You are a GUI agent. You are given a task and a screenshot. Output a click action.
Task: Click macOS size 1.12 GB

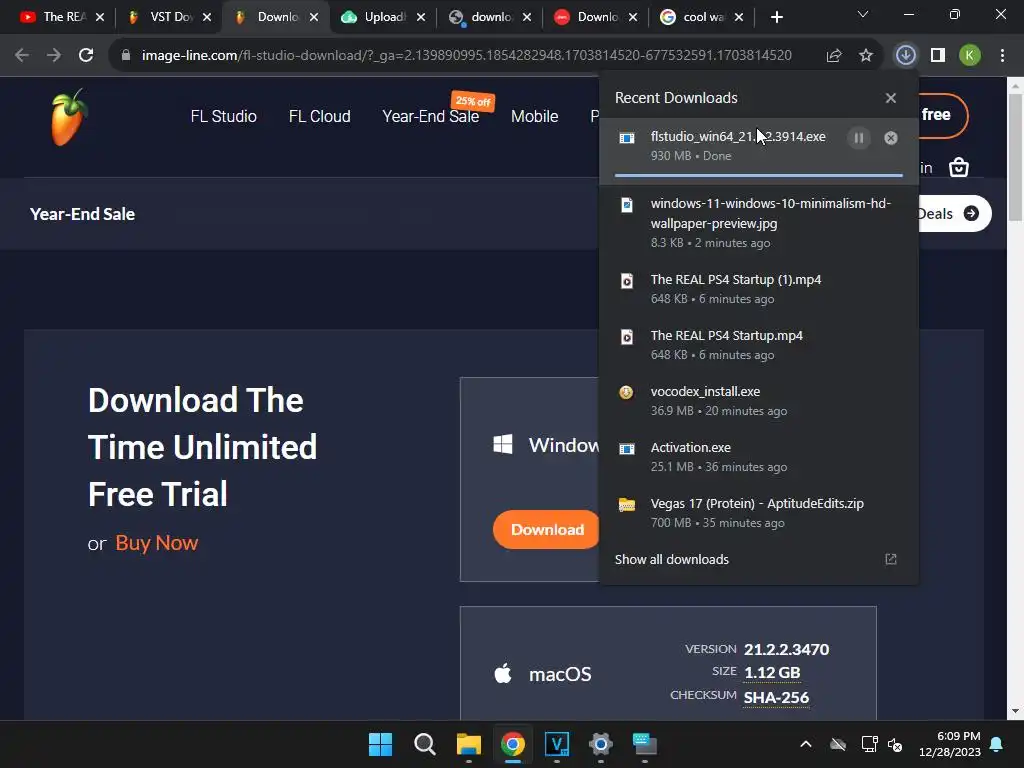(x=772, y=673)
